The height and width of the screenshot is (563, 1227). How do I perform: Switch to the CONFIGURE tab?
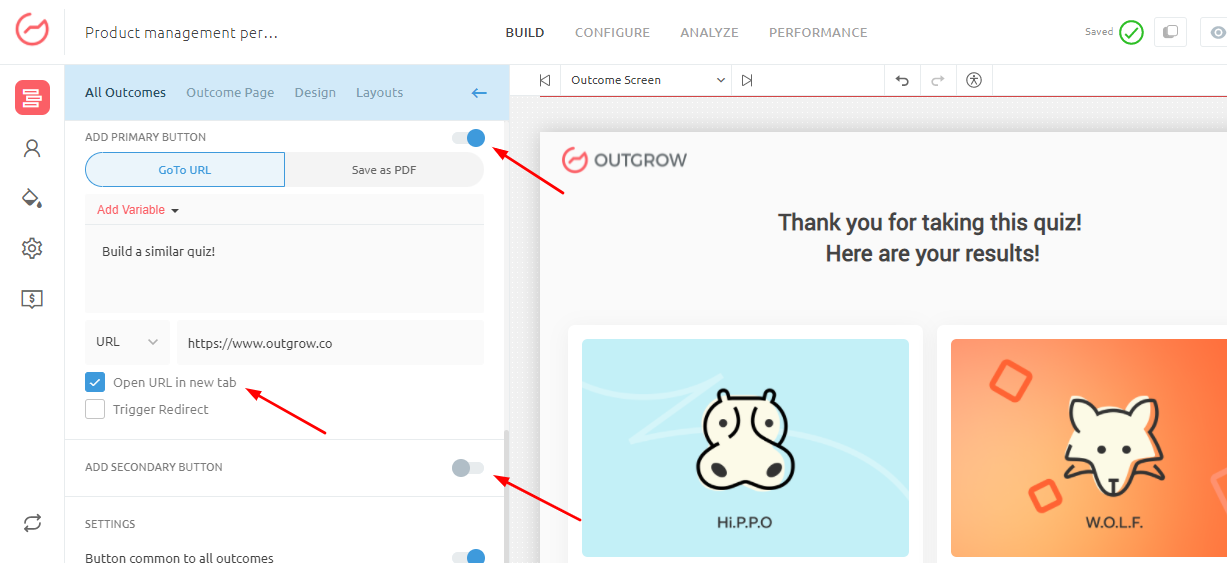pos(612,32)
